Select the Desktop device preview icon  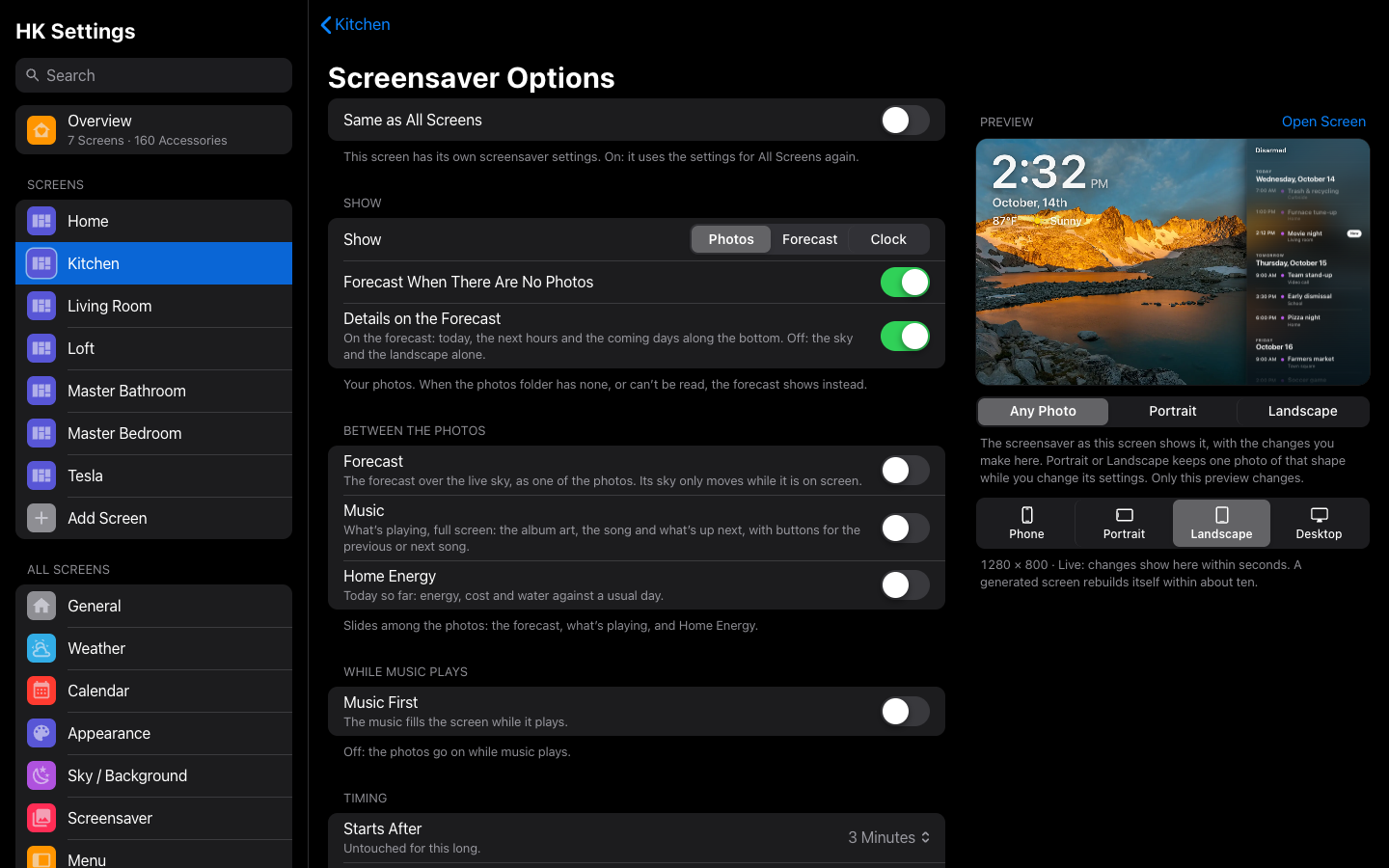point(1319,515)
